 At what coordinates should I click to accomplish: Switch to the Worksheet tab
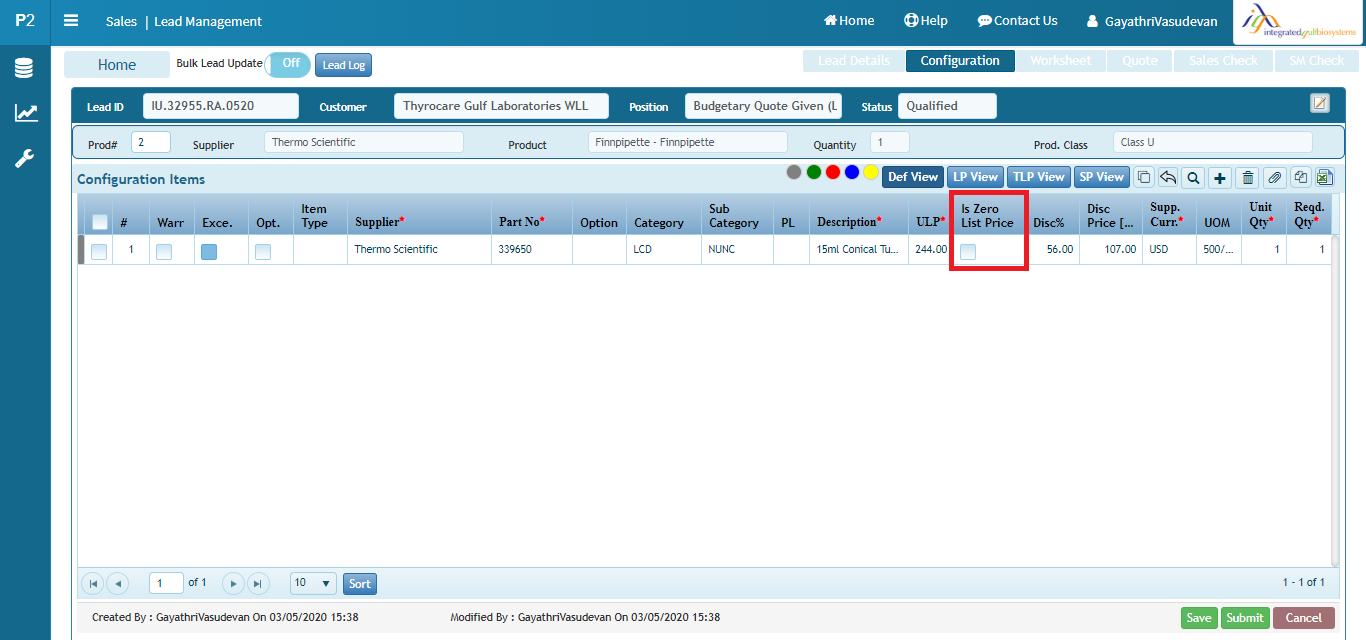[1061, 61]
